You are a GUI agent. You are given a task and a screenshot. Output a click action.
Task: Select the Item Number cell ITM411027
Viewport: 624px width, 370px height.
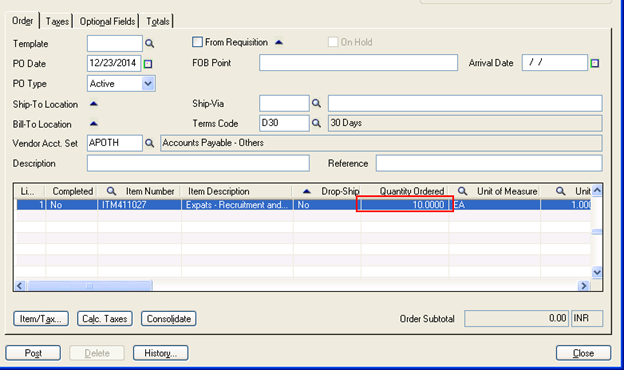(139, 204)
